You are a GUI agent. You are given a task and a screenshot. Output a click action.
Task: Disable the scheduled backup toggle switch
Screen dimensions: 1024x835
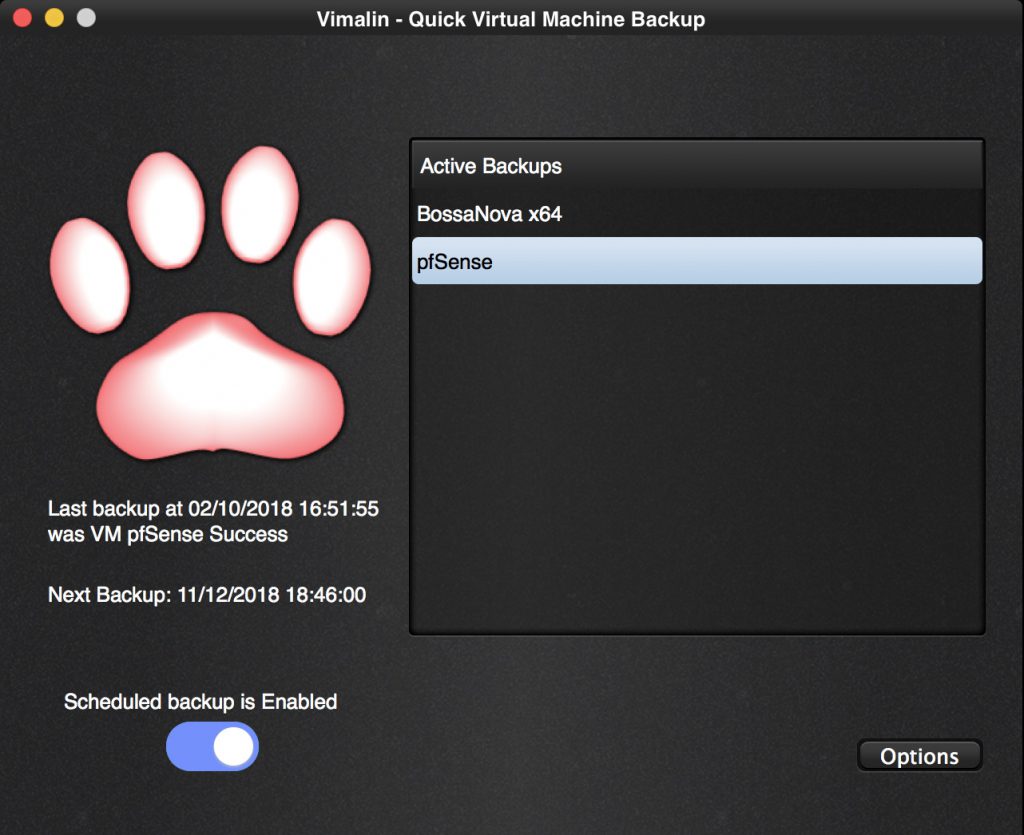click(x=212, y=747)
